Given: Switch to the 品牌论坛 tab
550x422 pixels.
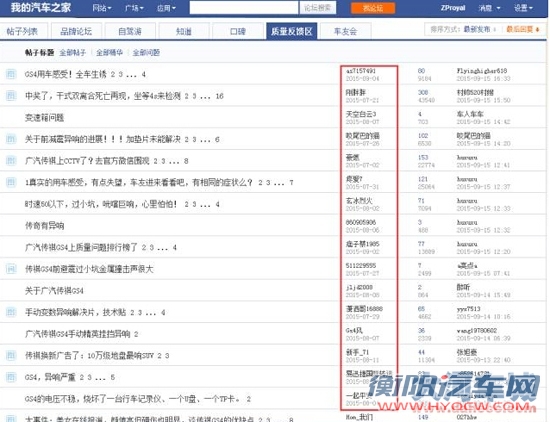Looking at the screenshot, I should (x=76, y=31).
